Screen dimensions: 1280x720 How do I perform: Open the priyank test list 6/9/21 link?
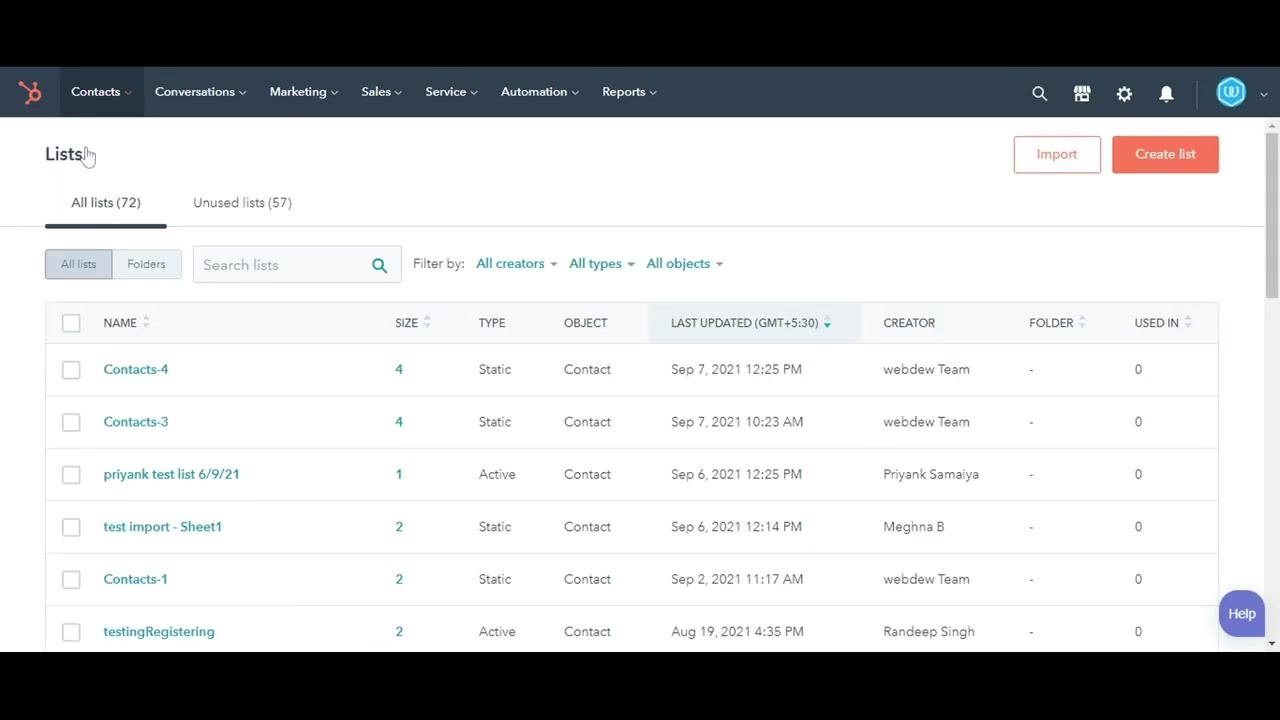point(171,475)
